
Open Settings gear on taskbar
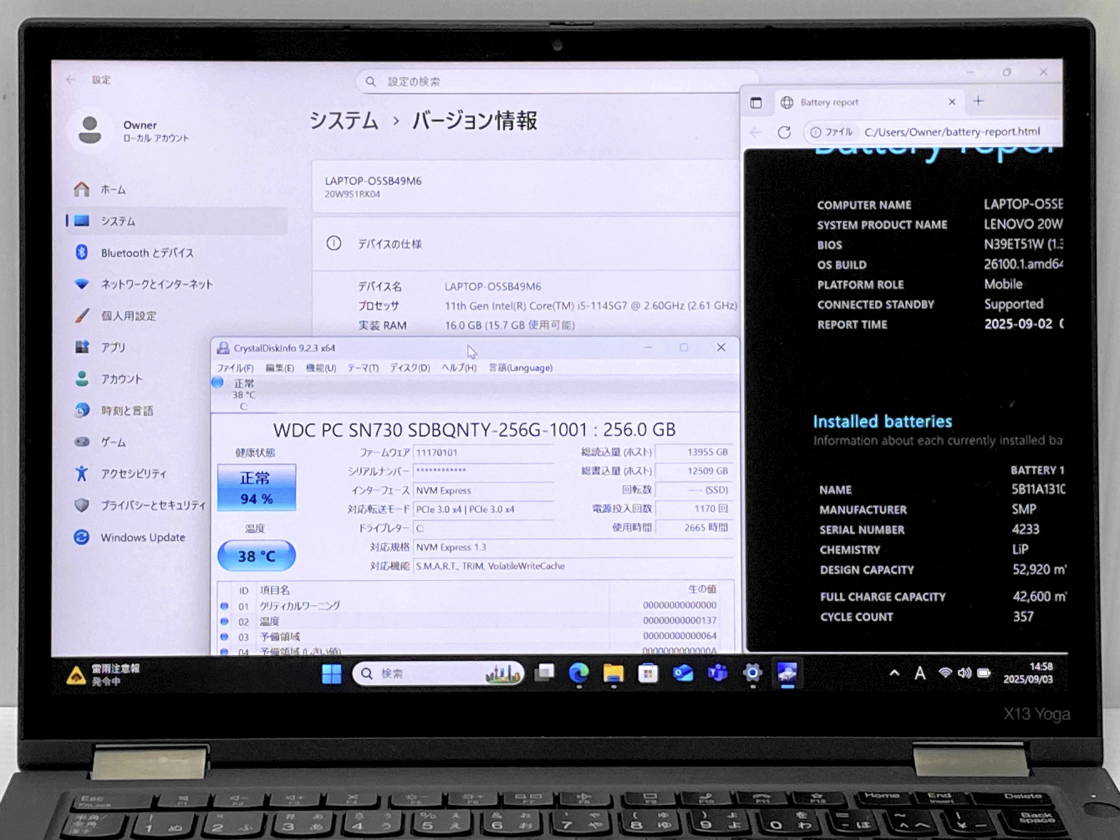coord(752,673)
